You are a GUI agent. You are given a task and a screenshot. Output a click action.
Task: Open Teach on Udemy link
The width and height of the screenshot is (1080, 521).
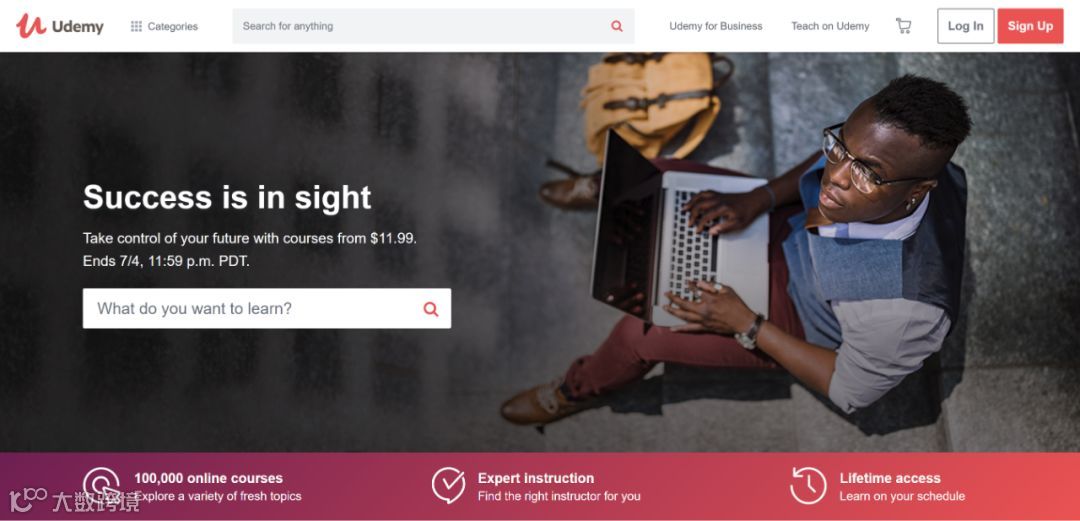(x=830, y=26)
